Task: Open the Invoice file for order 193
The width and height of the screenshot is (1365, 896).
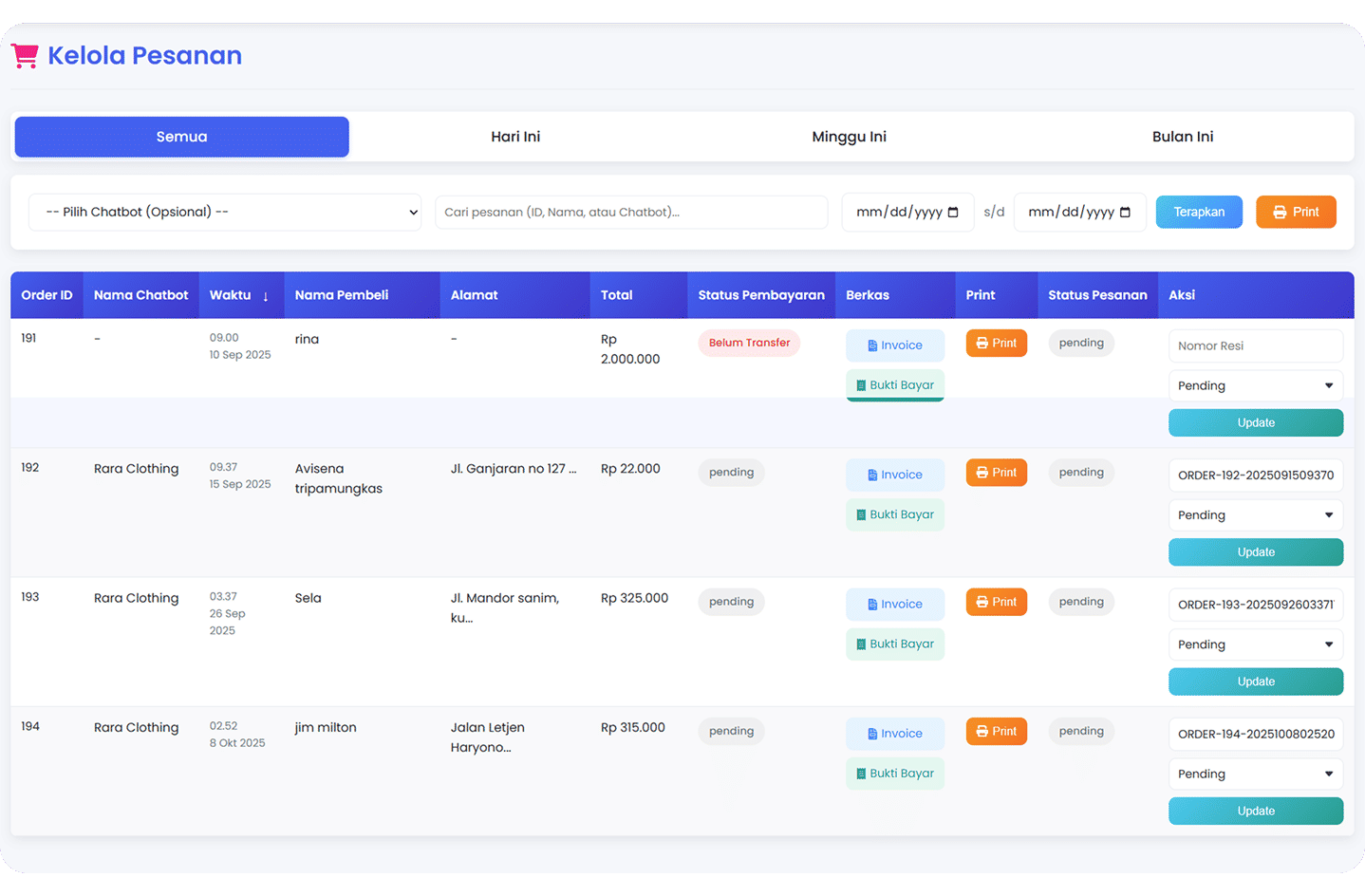Action: click(x=894, y=604)
